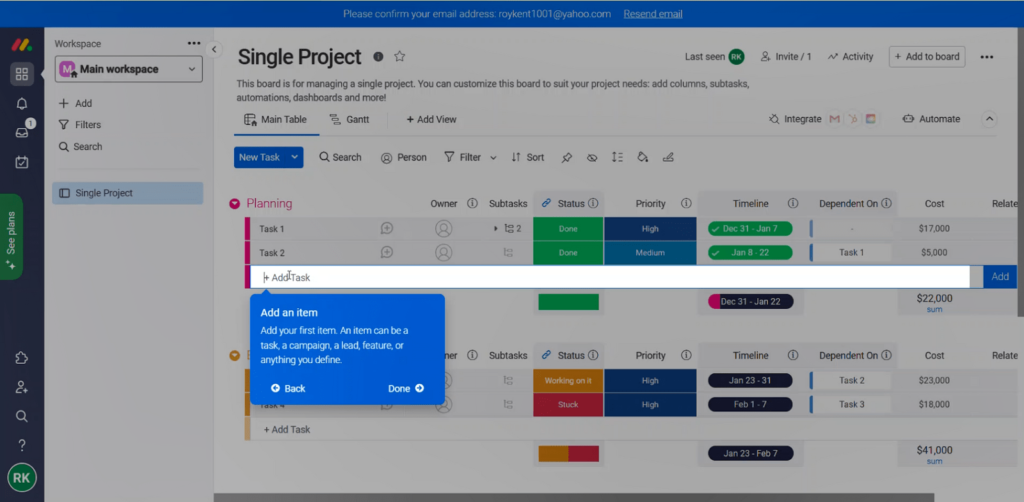This screenshot has width=1024, height=502.
Task: Click the New Task button
Action: [259, 157]
